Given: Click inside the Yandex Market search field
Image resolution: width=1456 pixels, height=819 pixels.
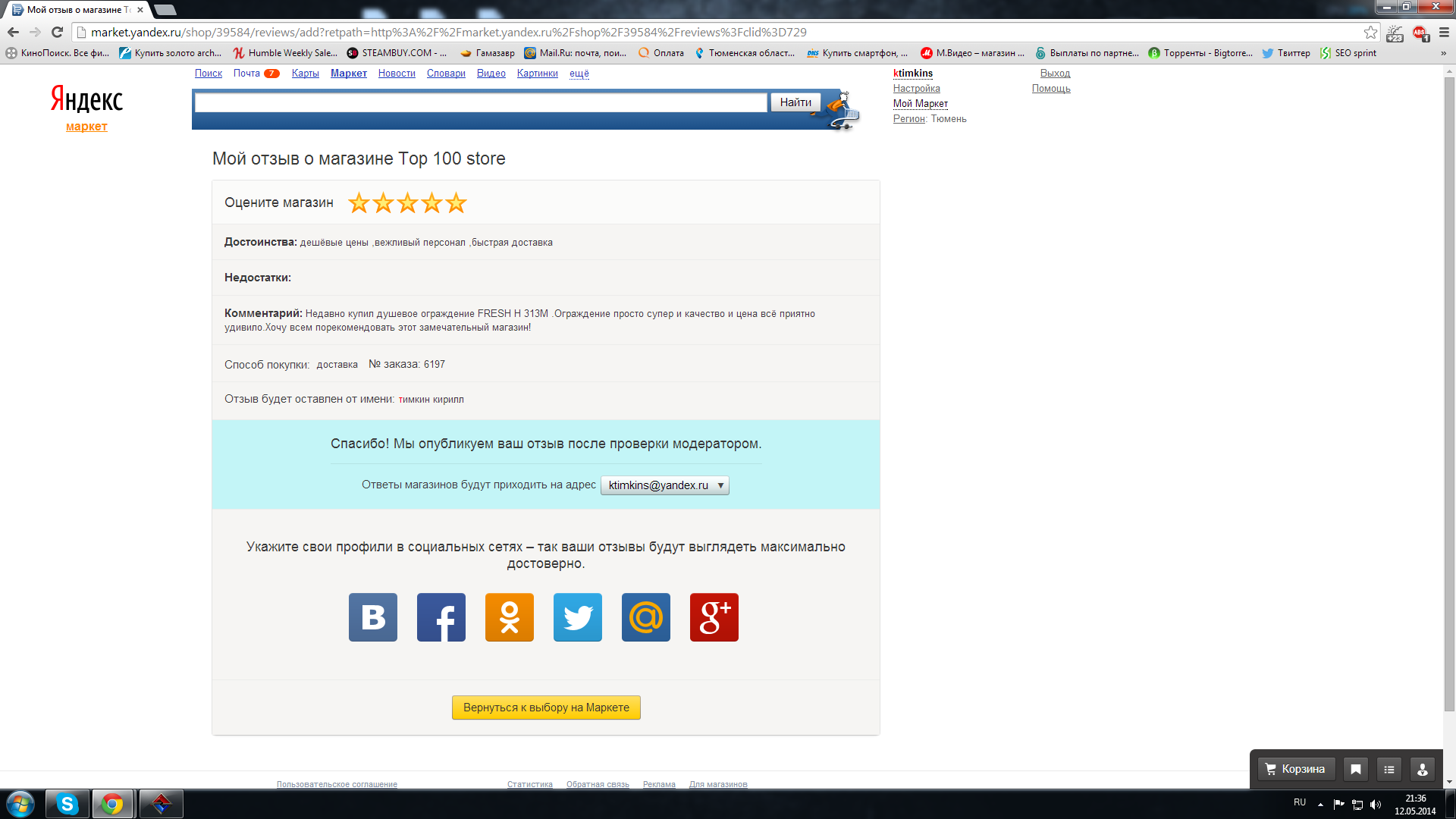Looking at the screenshot, I should point(480,103).
